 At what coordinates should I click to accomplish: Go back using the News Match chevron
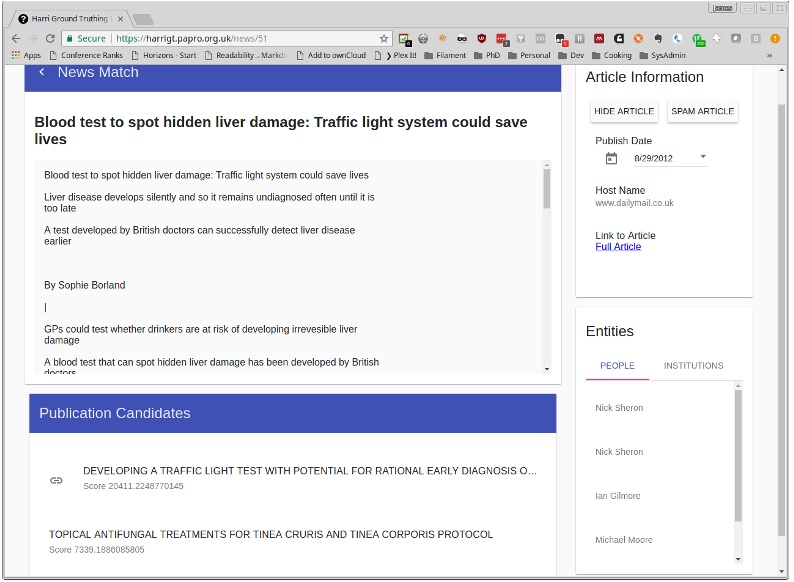(x=42, y=72)
